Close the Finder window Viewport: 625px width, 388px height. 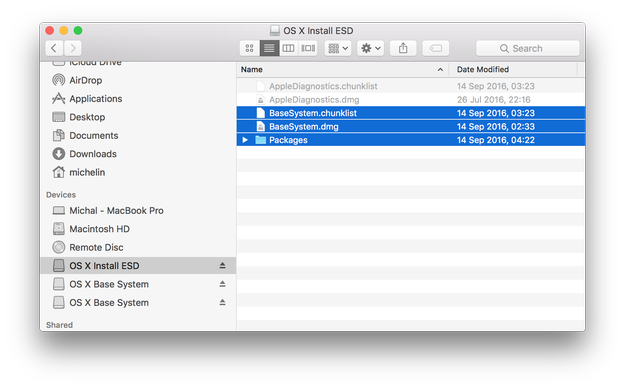[50, 30]
